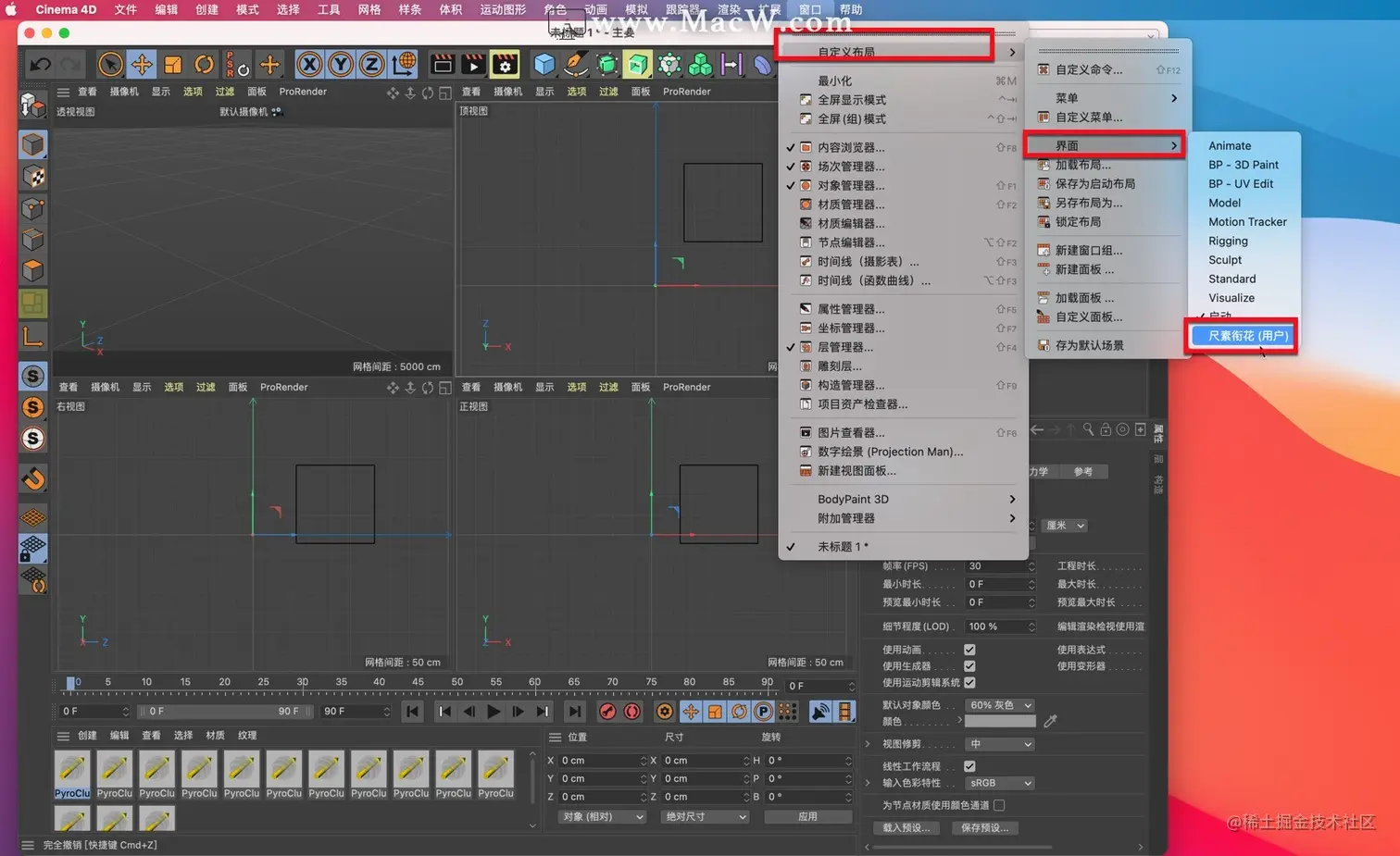
Task: Enable 为节点材质使用颜色通道 checkbox
Action: coord(999,805)
